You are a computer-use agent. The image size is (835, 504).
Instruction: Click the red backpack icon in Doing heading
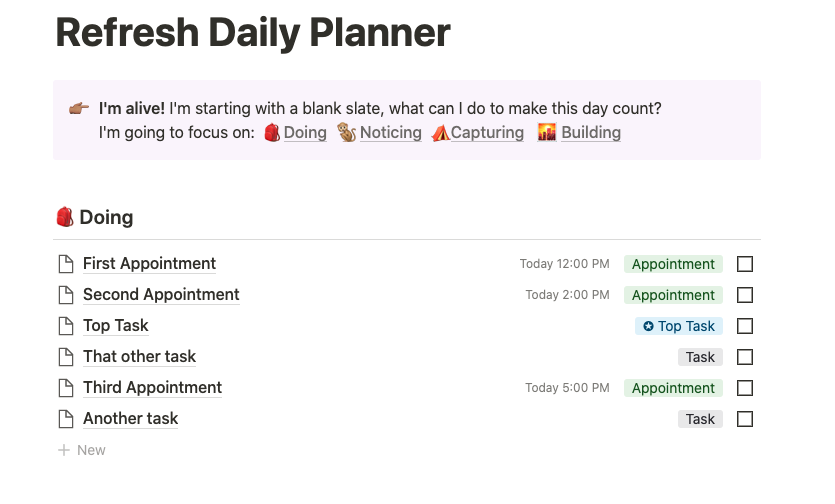click(x=65, y=217)
